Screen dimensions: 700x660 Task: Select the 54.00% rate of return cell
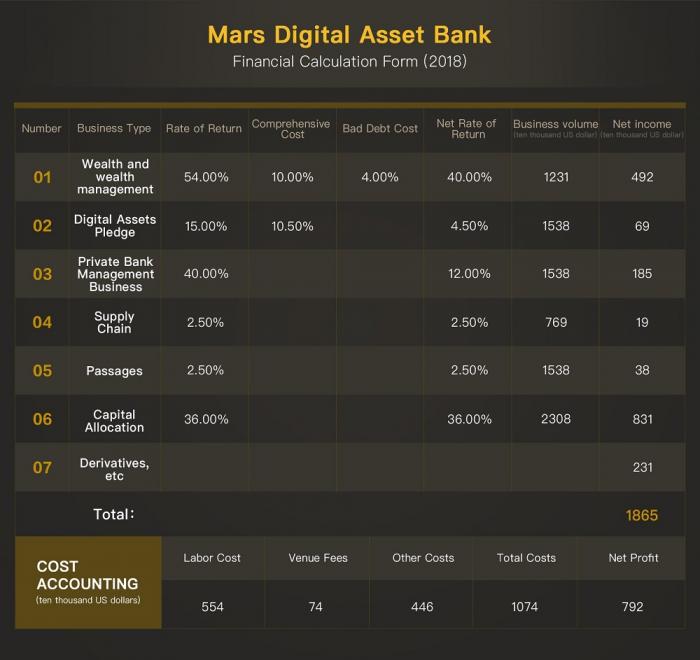[x=207, y=177]
